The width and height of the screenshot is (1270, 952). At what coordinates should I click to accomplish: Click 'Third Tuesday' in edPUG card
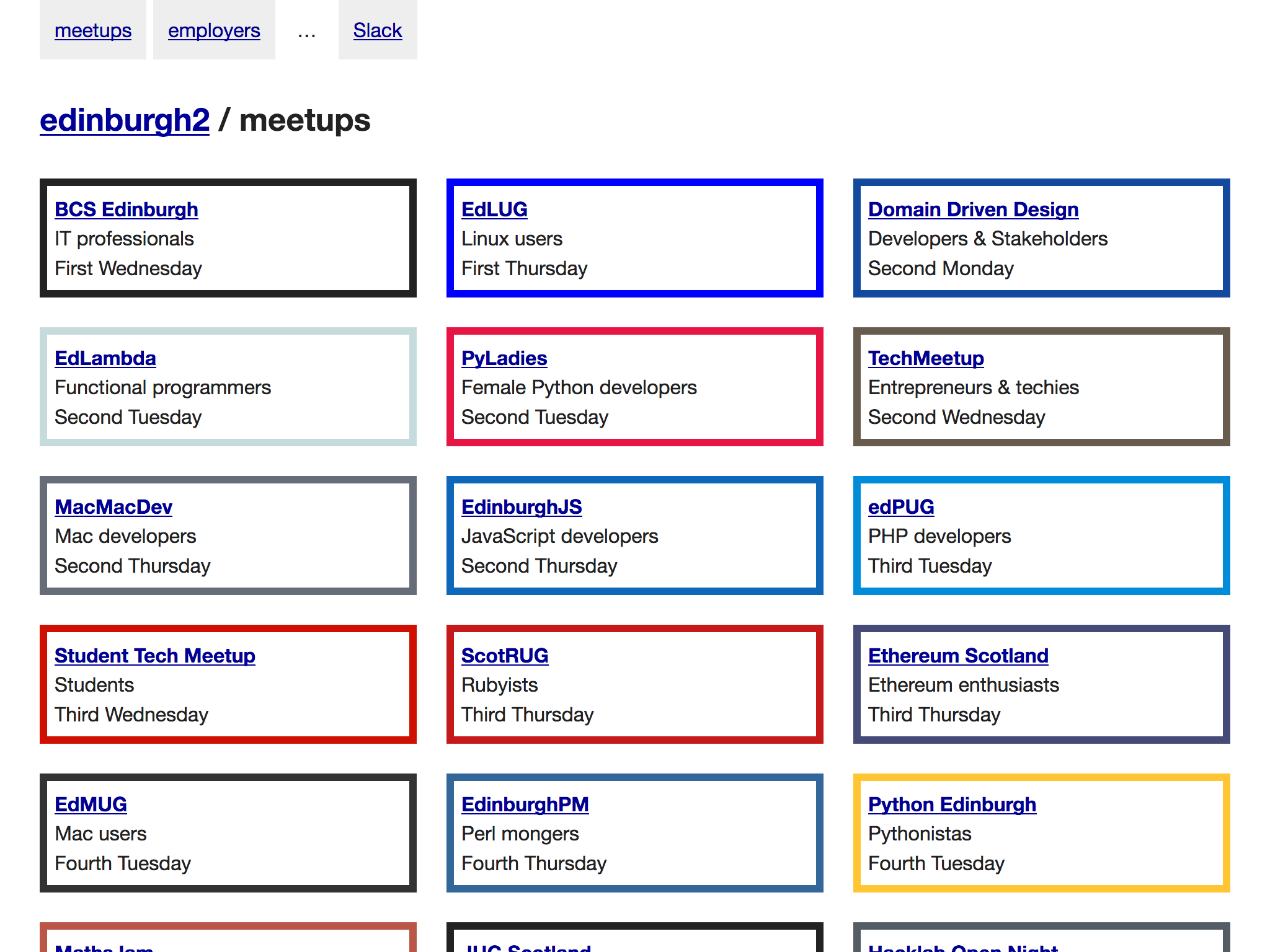pos(930,566)
